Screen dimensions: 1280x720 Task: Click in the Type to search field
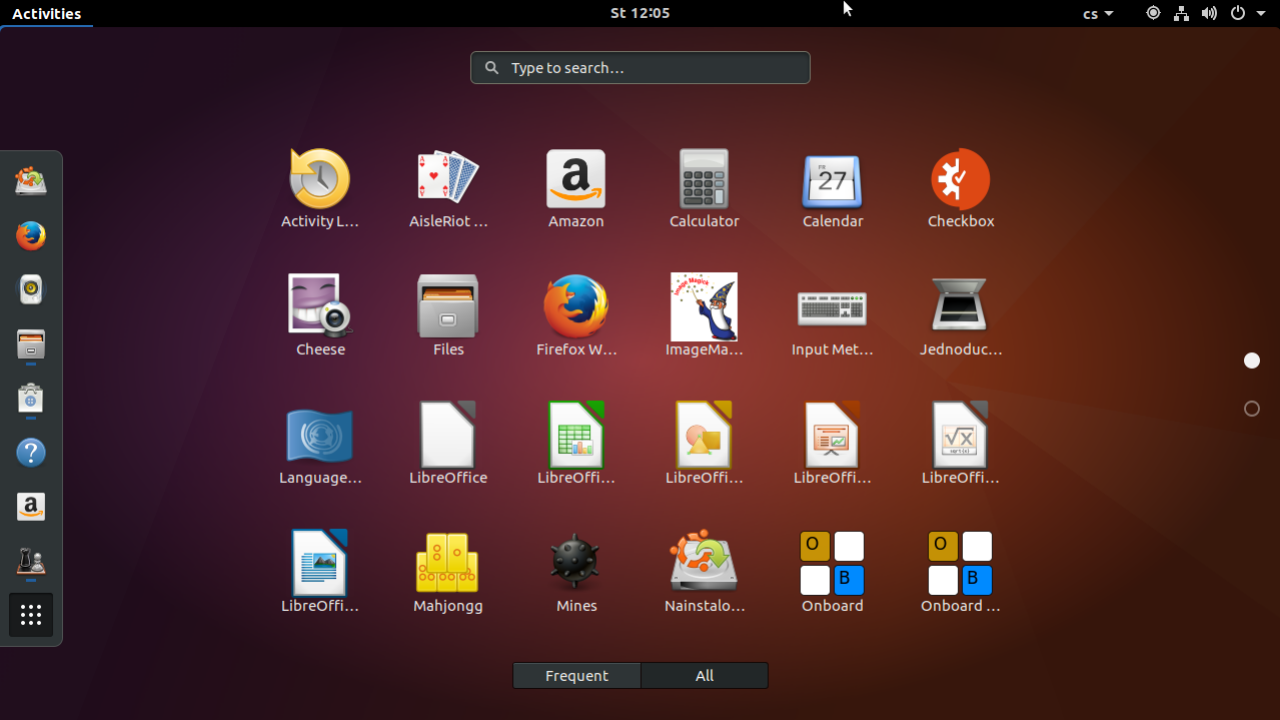pos(640,68)
